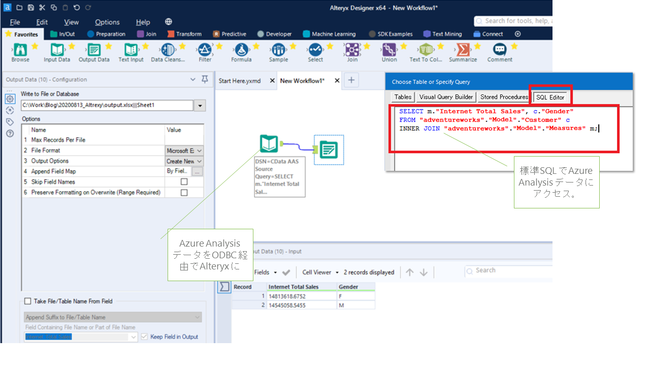Select the Select tool icon
The width and height of the screenshot is (650, 365).
click(315, 50)
